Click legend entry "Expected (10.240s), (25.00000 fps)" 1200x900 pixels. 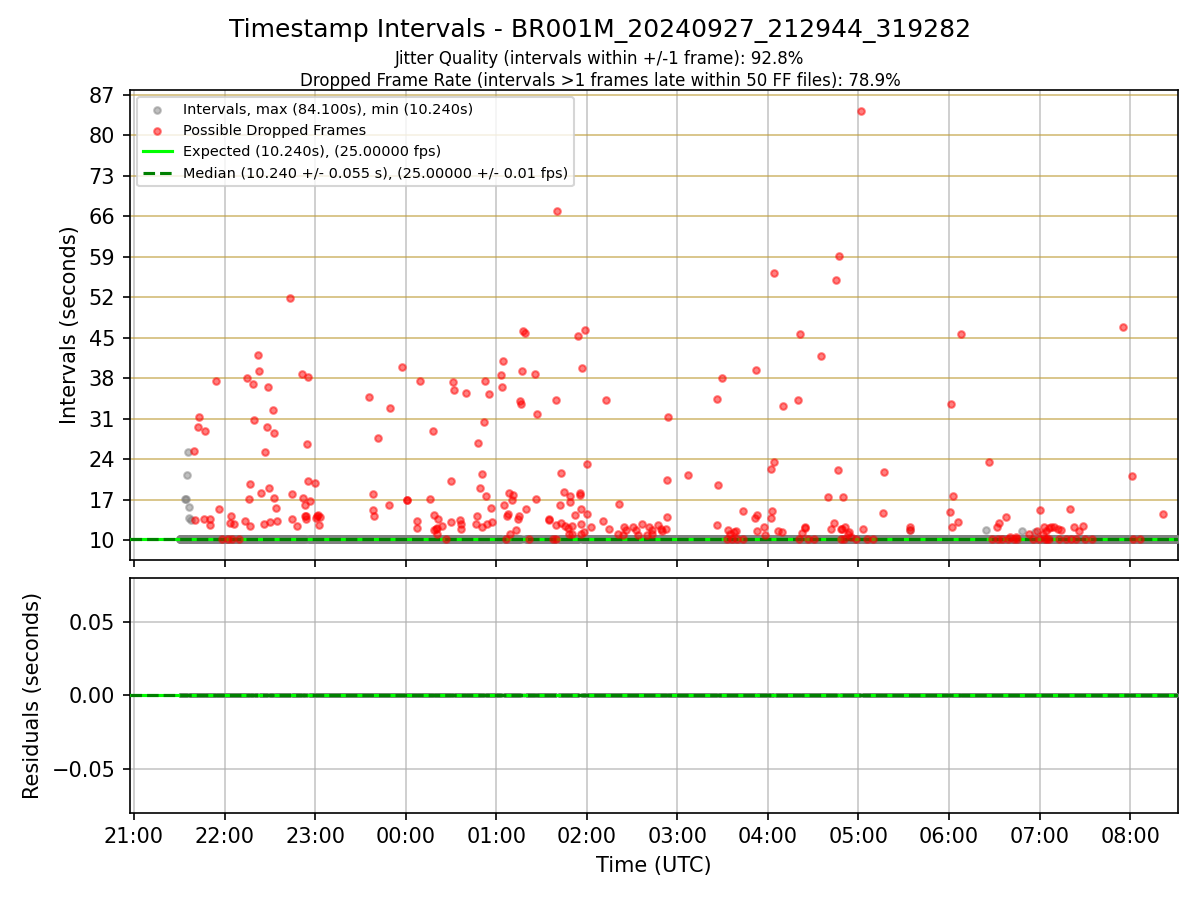point(312,151)
